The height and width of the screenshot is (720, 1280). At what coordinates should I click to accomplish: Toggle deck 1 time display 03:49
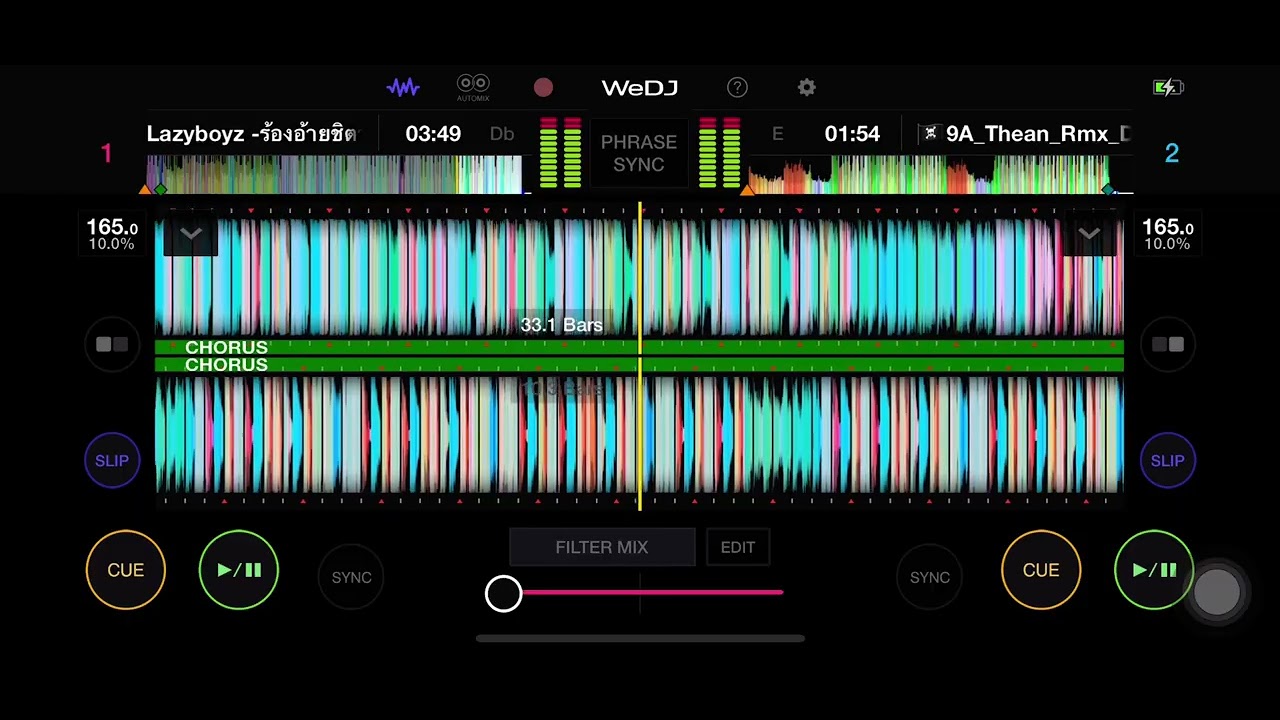coord(433,134)
